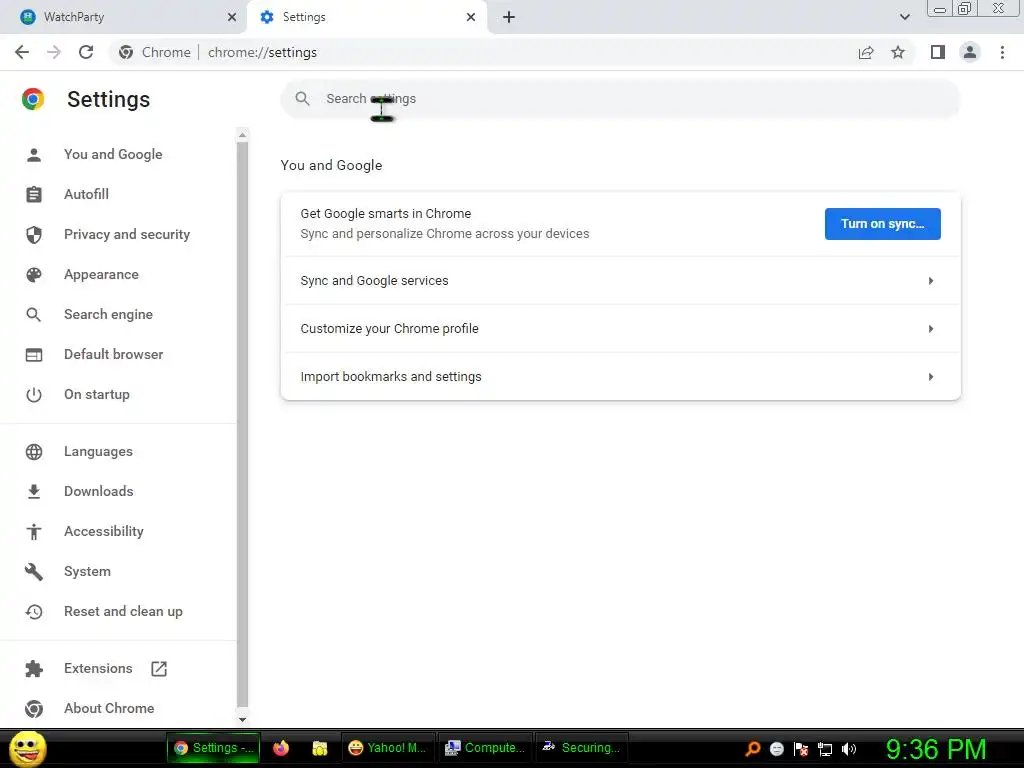
Task: Expand Sync and Google services
Action: (x=620, y=281)
